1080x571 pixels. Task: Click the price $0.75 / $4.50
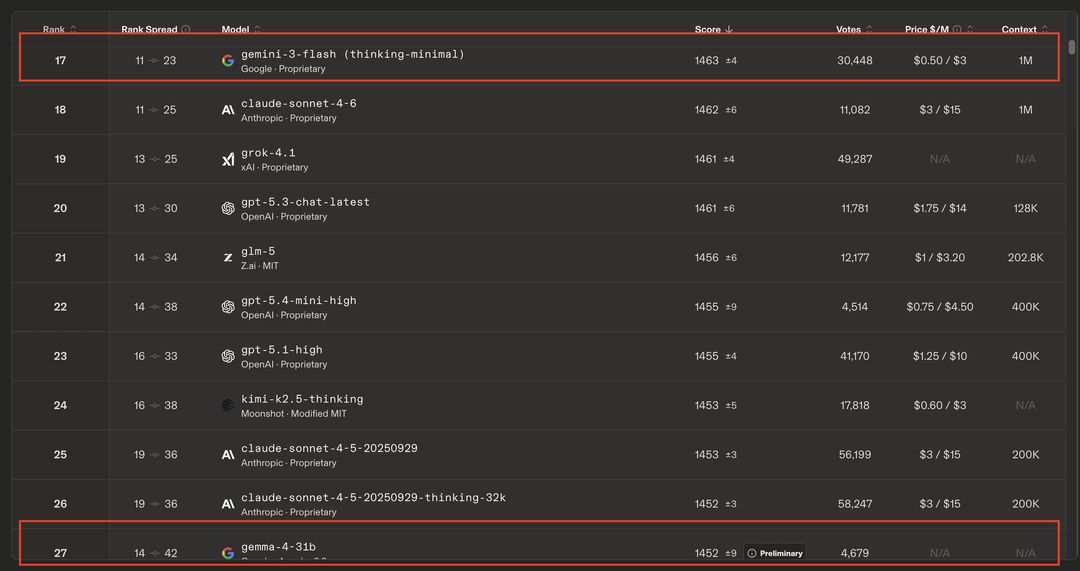[940, 307]
